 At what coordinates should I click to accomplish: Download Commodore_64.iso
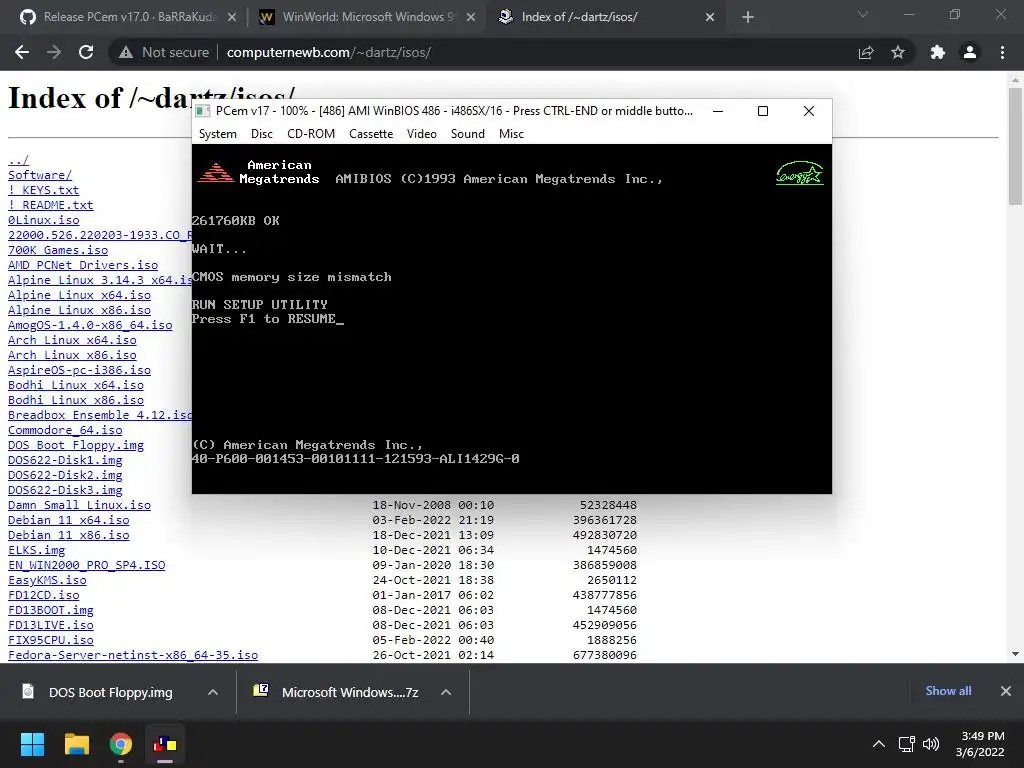pyautogui.click(x=65, y=430)
